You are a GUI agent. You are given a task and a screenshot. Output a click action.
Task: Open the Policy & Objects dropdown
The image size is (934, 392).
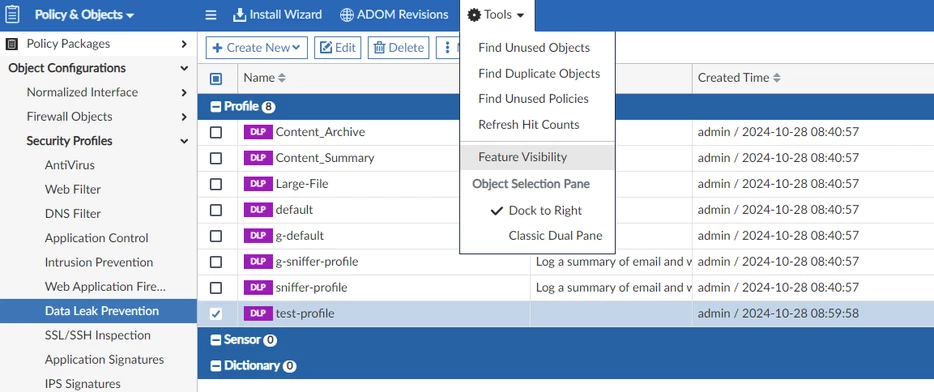(84, 15)
